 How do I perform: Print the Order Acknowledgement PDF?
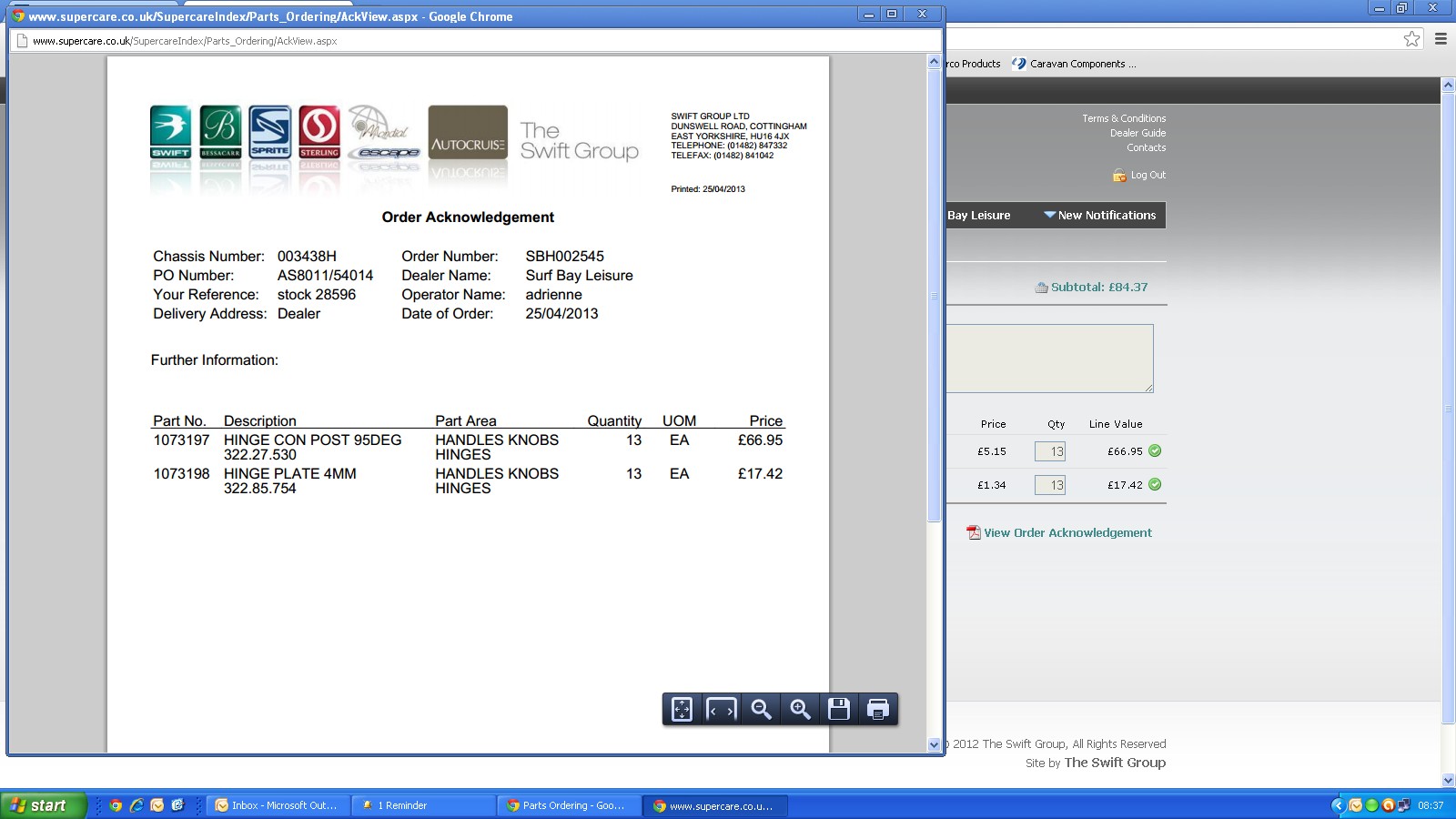tap(878, 709)
